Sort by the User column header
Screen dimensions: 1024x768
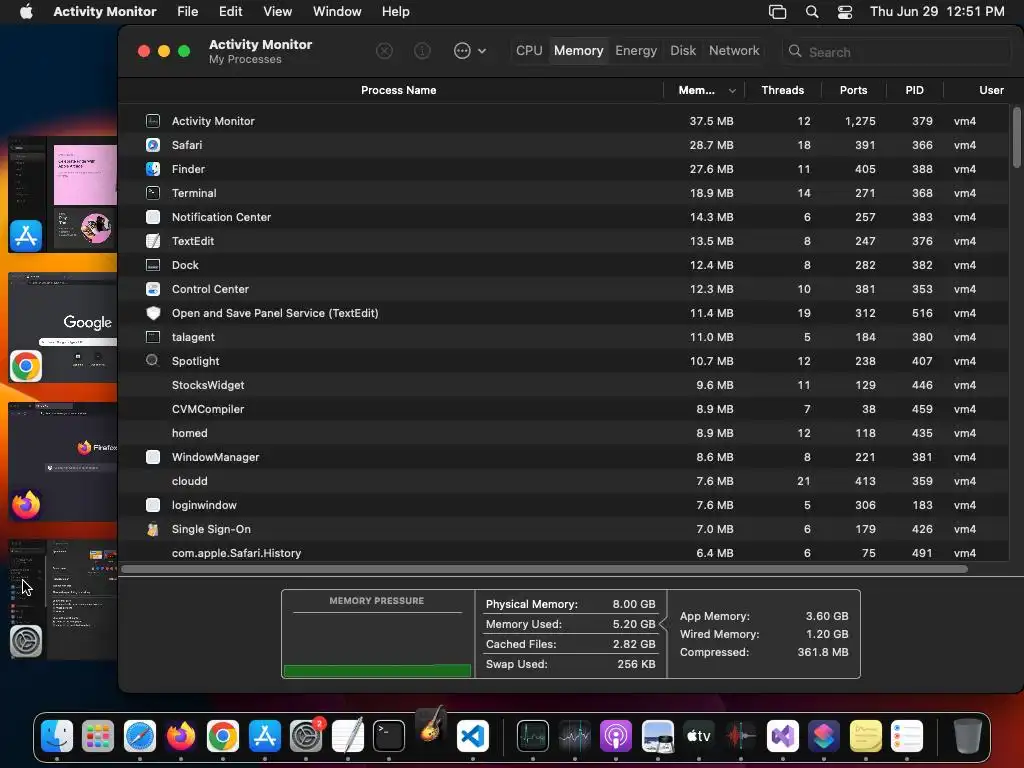991,90
